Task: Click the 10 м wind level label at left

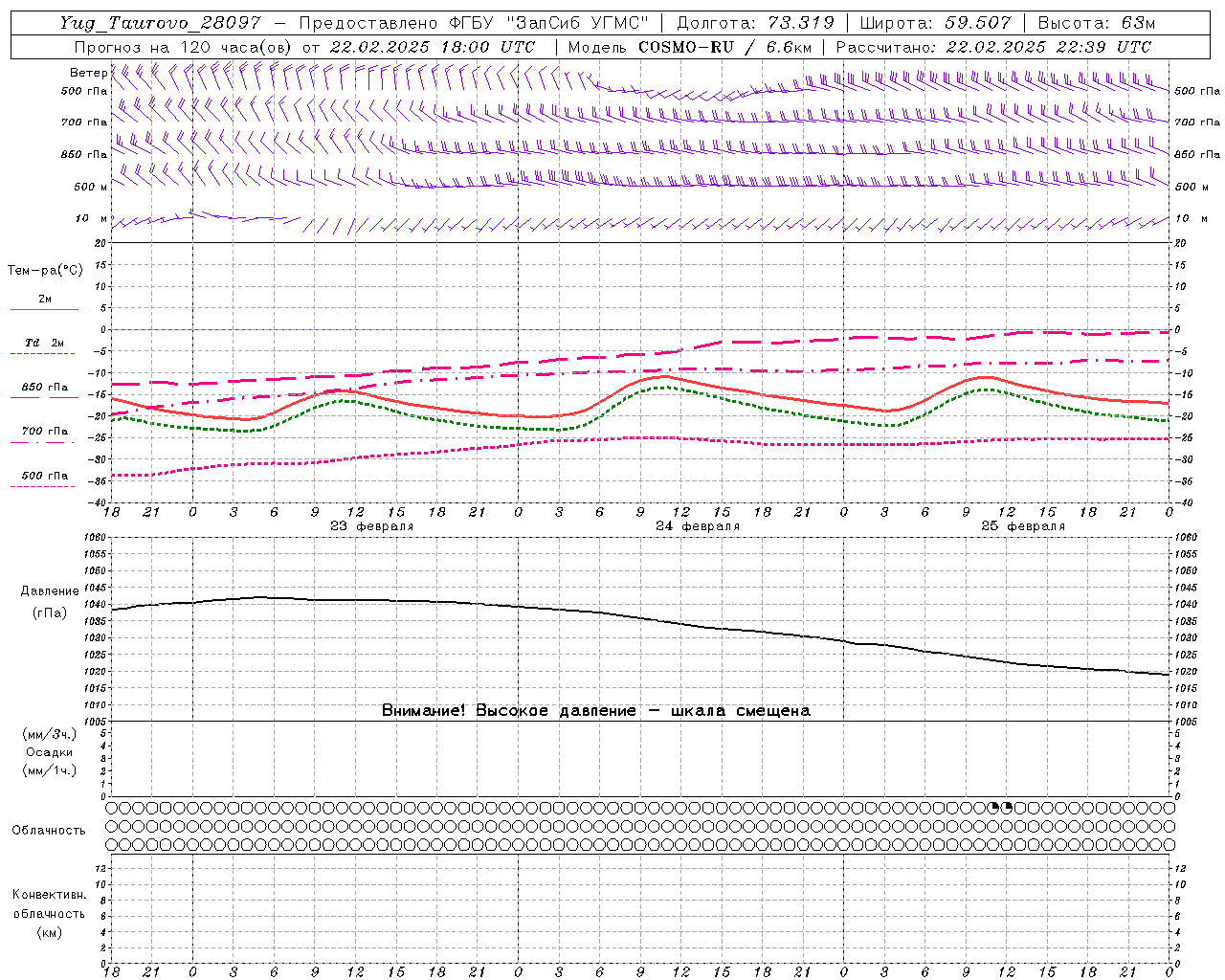Action: (x=92, y=219)
